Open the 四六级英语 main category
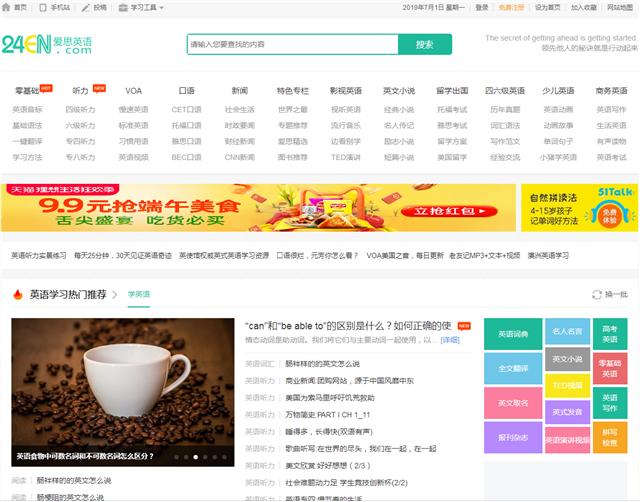The width and height of the screenshot is (640, 502). (x=505, y=91)
